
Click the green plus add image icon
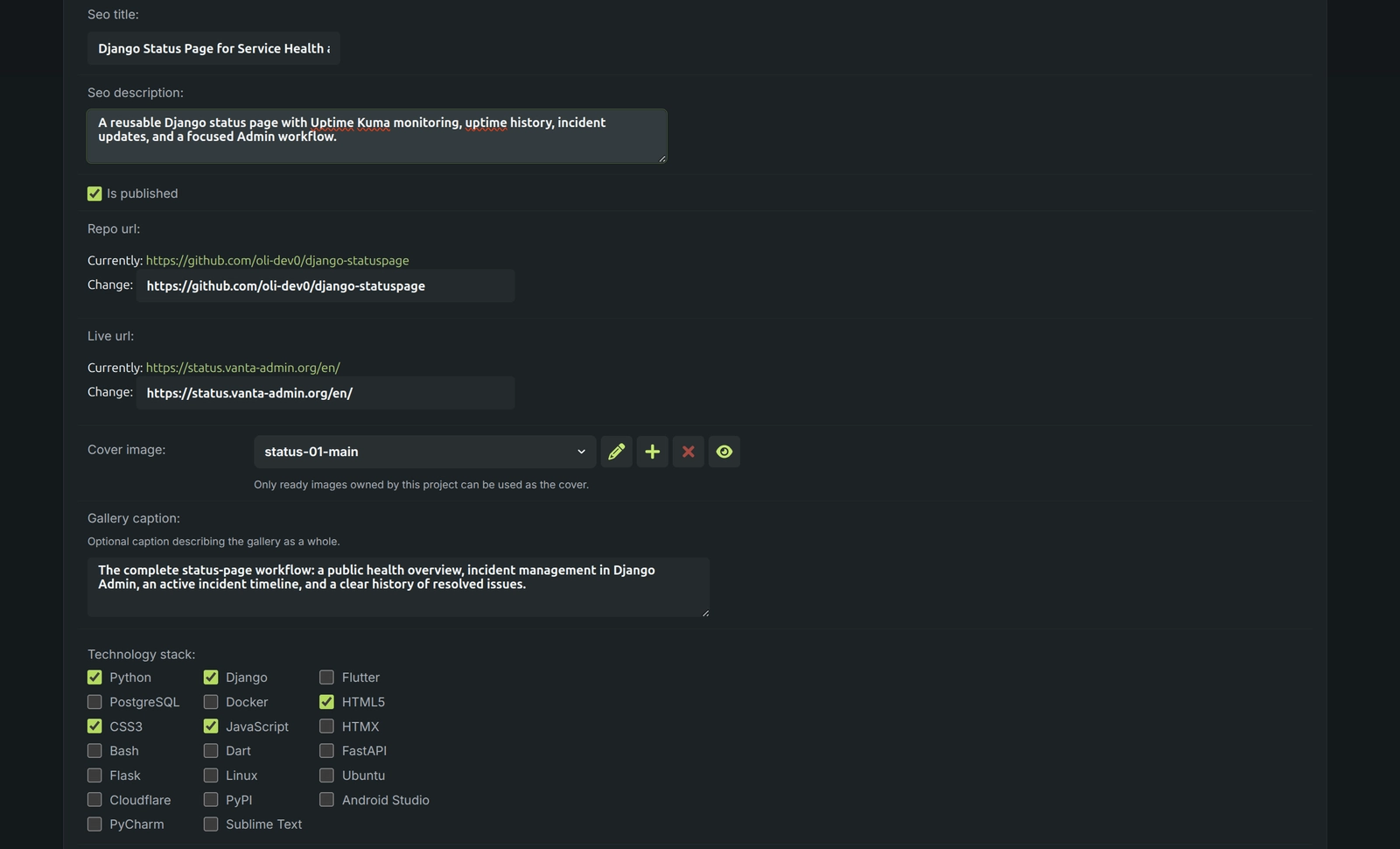[652, 452]
